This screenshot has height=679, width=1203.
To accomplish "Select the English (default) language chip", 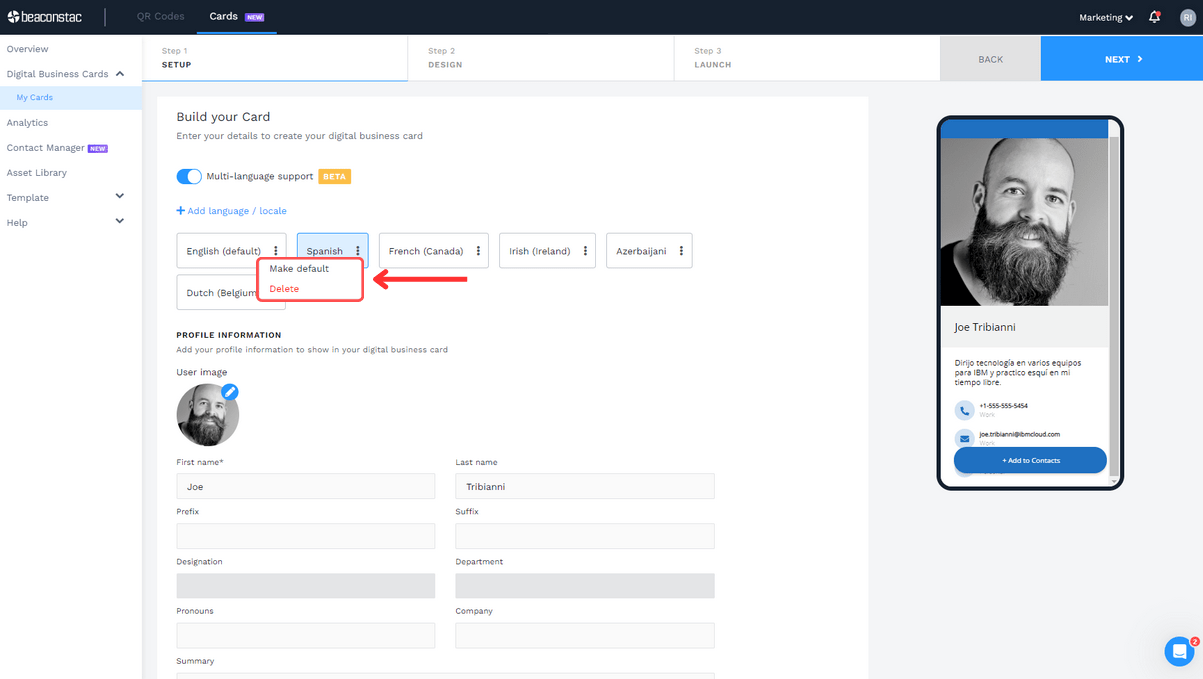I will pos(231,251).
